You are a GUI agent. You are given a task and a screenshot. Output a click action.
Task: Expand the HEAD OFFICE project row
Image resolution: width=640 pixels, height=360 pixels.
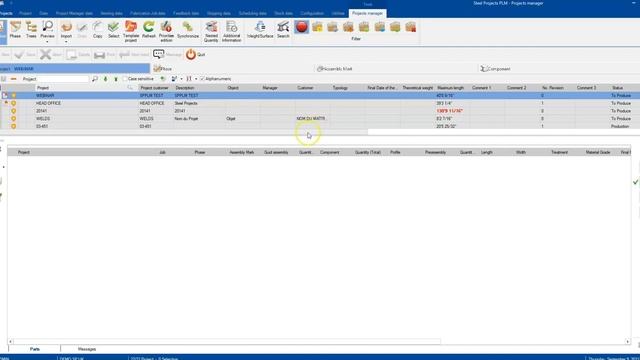pos(6,103)
